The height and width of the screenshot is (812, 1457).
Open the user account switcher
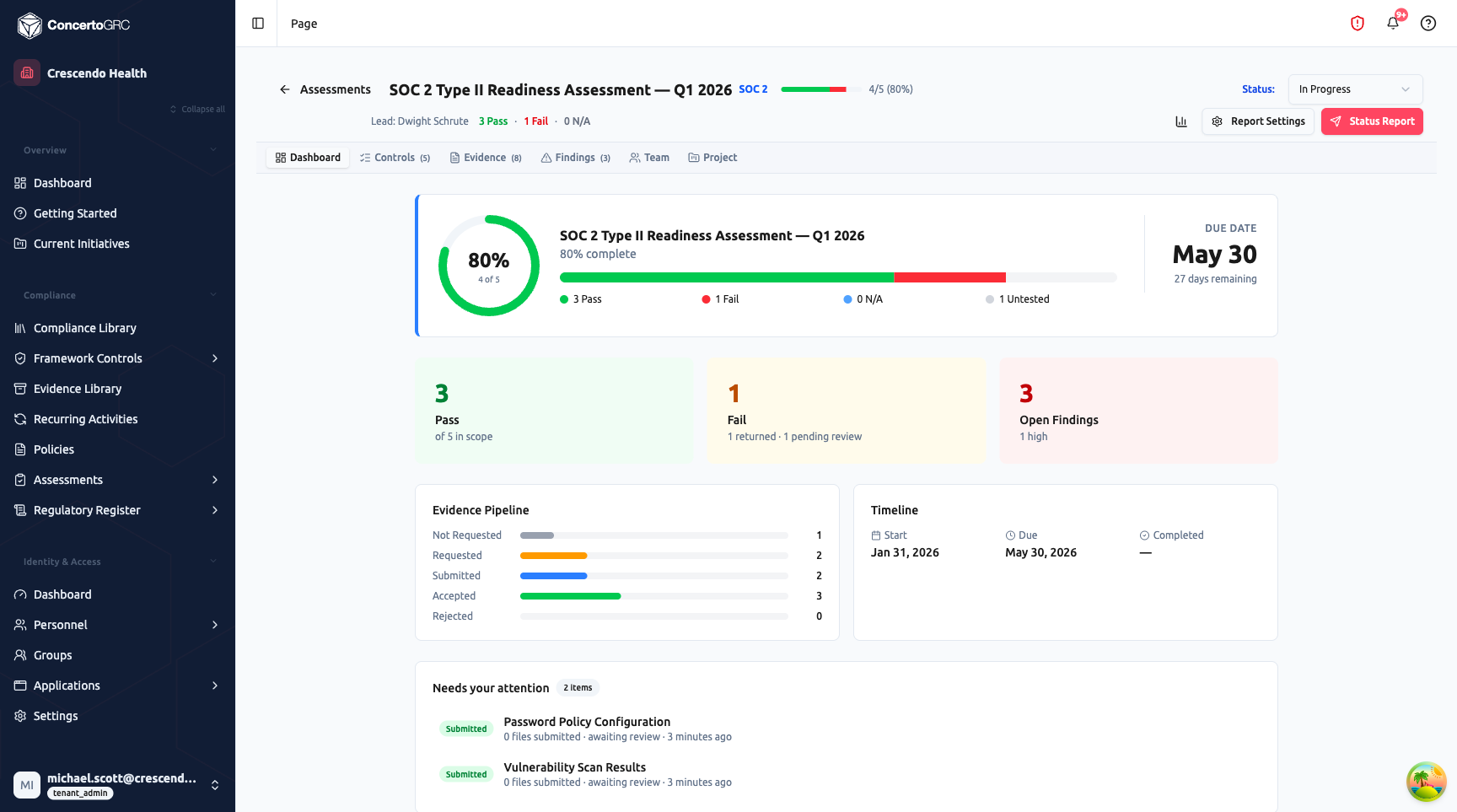point(215,785)
